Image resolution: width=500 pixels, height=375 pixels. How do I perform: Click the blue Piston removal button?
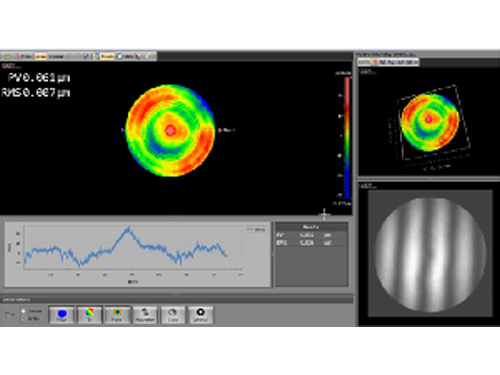[x=62, y=315]
